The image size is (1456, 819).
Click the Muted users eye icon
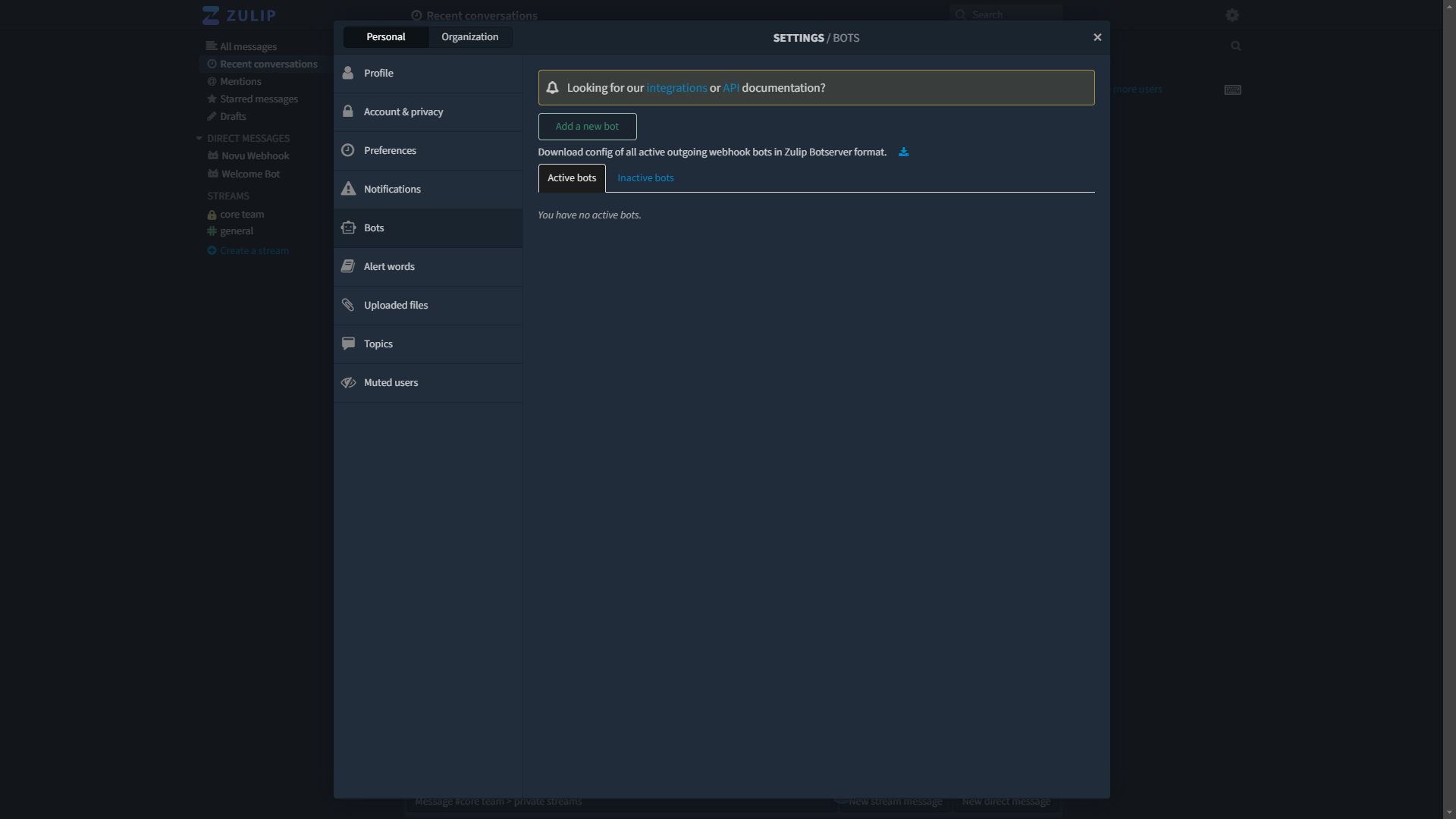pos(349,382)
